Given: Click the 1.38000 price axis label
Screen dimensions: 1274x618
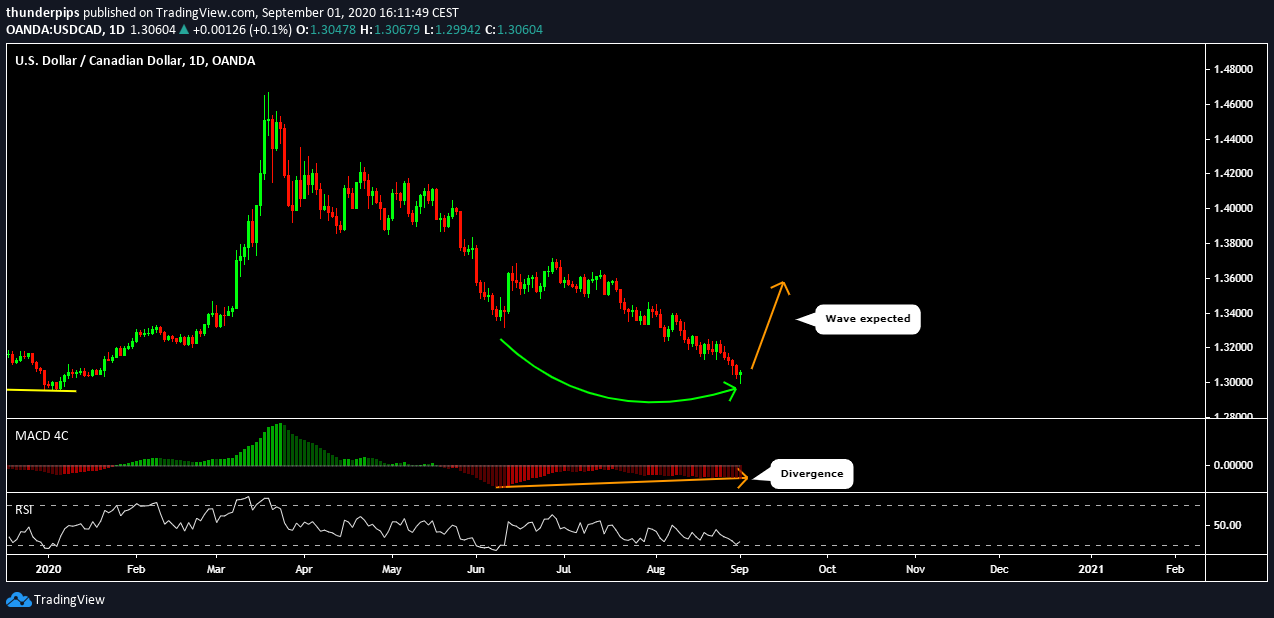Looking at the screenshot, I should 1234,243.
